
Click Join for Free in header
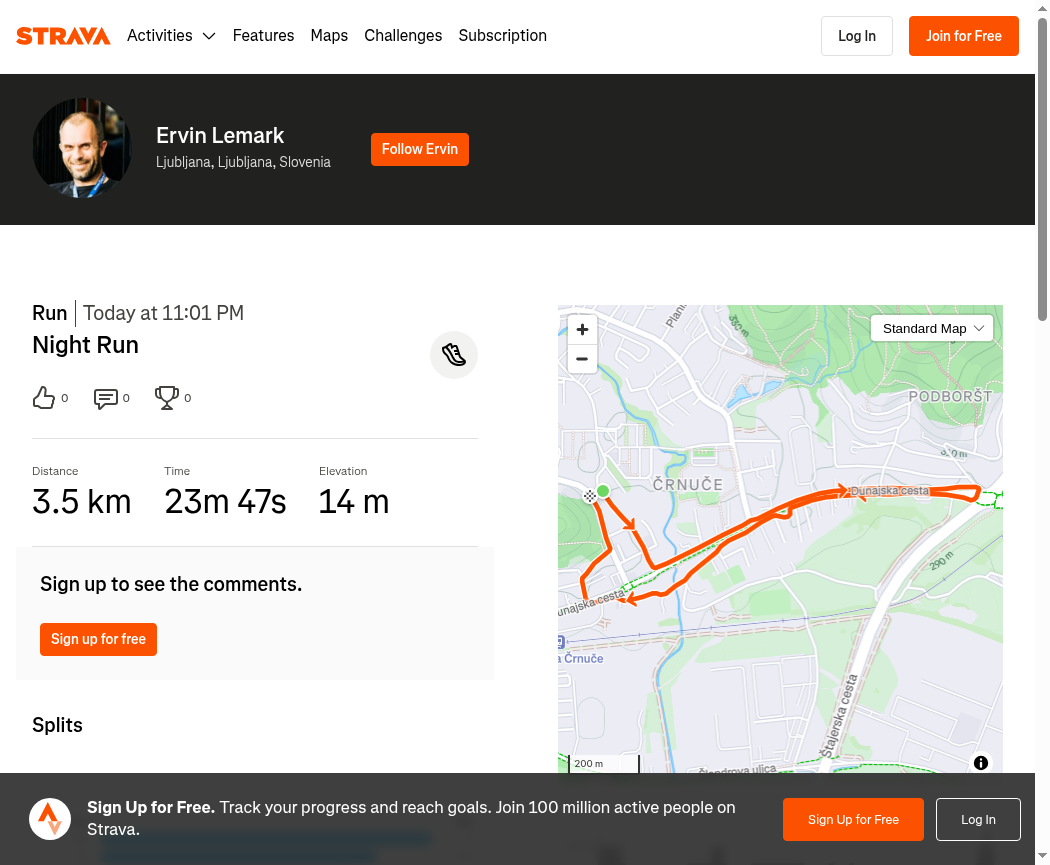click(964, 36)
